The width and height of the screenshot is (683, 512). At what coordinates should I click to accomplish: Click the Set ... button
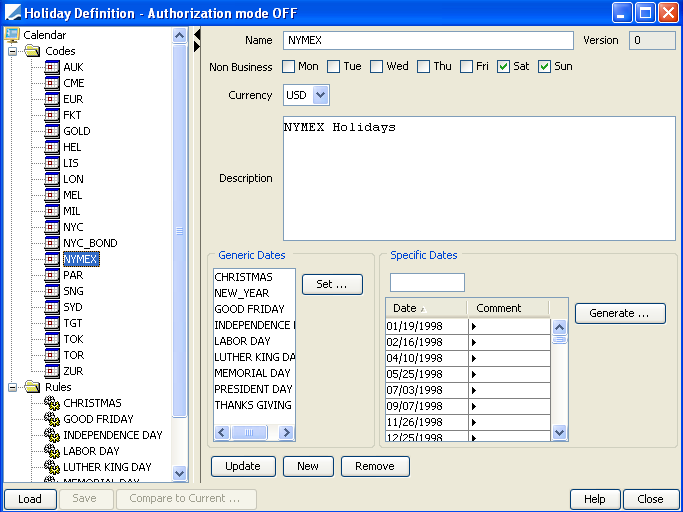[332, 285]
